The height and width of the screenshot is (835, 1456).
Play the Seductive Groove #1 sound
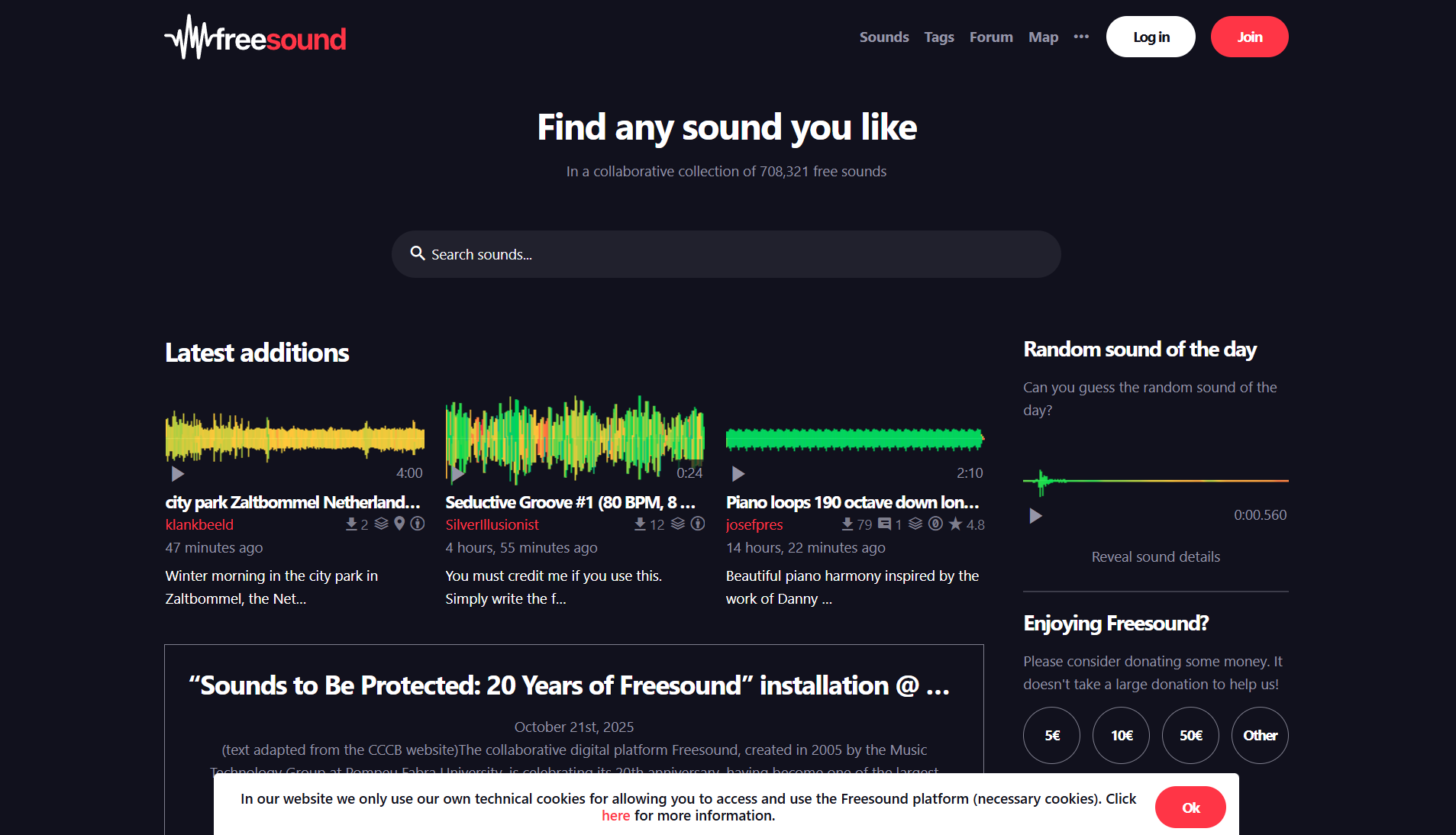pyautogui.click(x=457, y=474)
